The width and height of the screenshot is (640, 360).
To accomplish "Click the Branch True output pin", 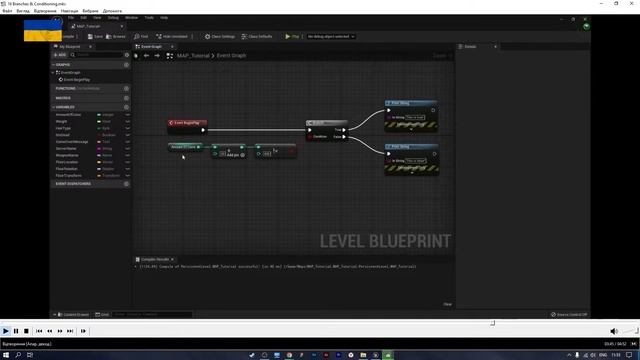I will tap(344, 130).
